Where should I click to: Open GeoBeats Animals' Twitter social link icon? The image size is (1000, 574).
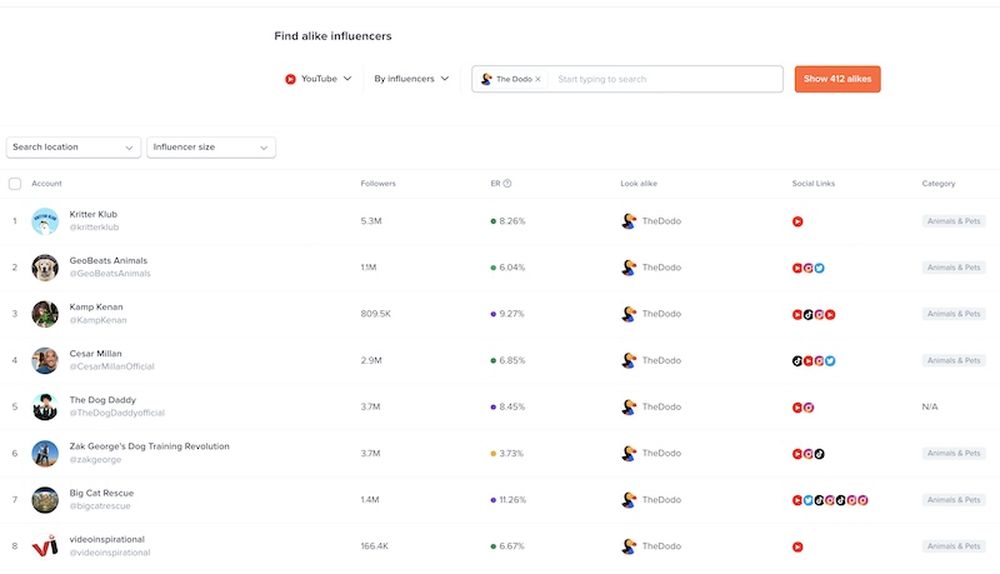[x=820, y=268]
